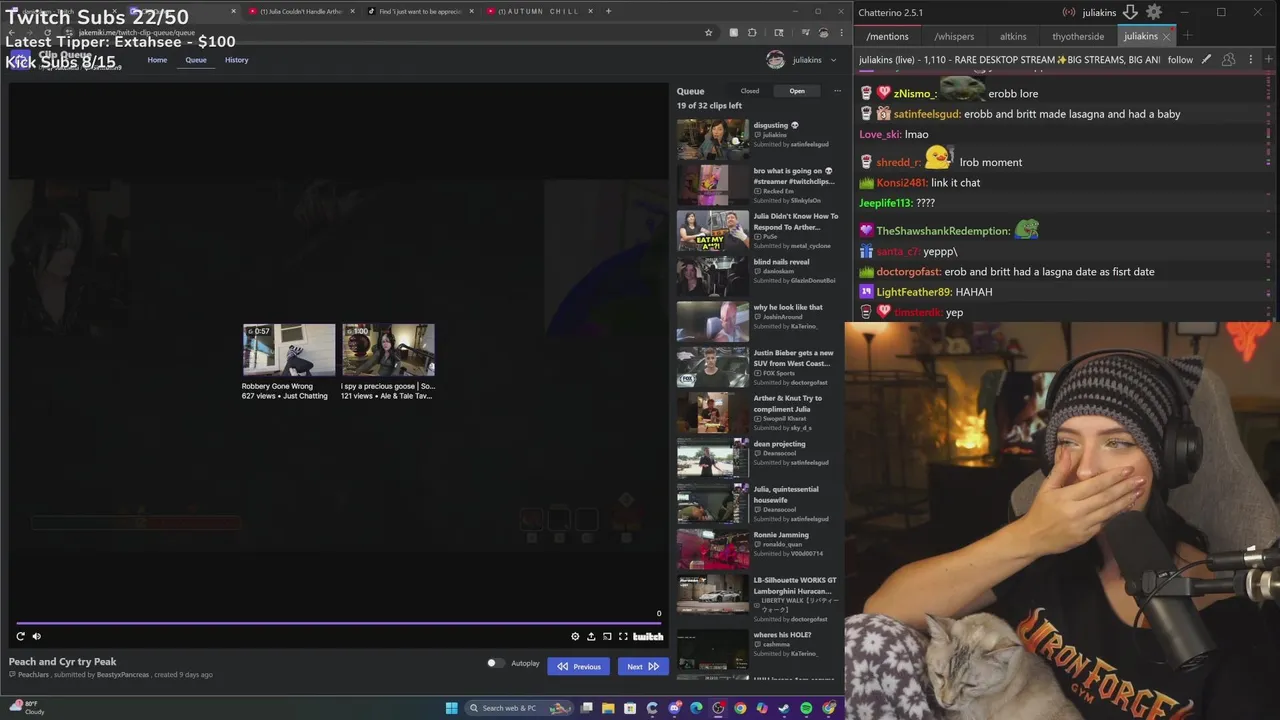
Task: Toggle the Autoplay switch
Action: [494, 663]
